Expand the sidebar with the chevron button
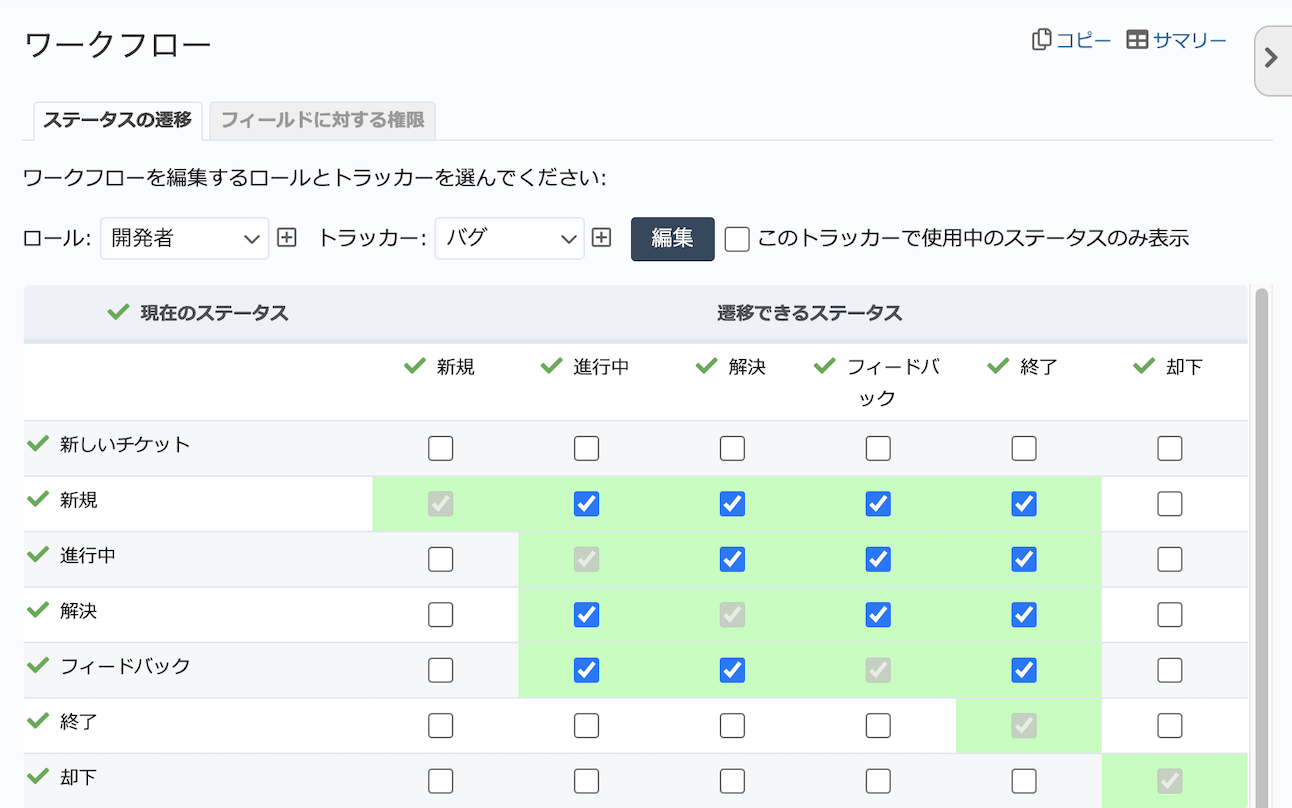1292x808 pixels. [1271, 58]
